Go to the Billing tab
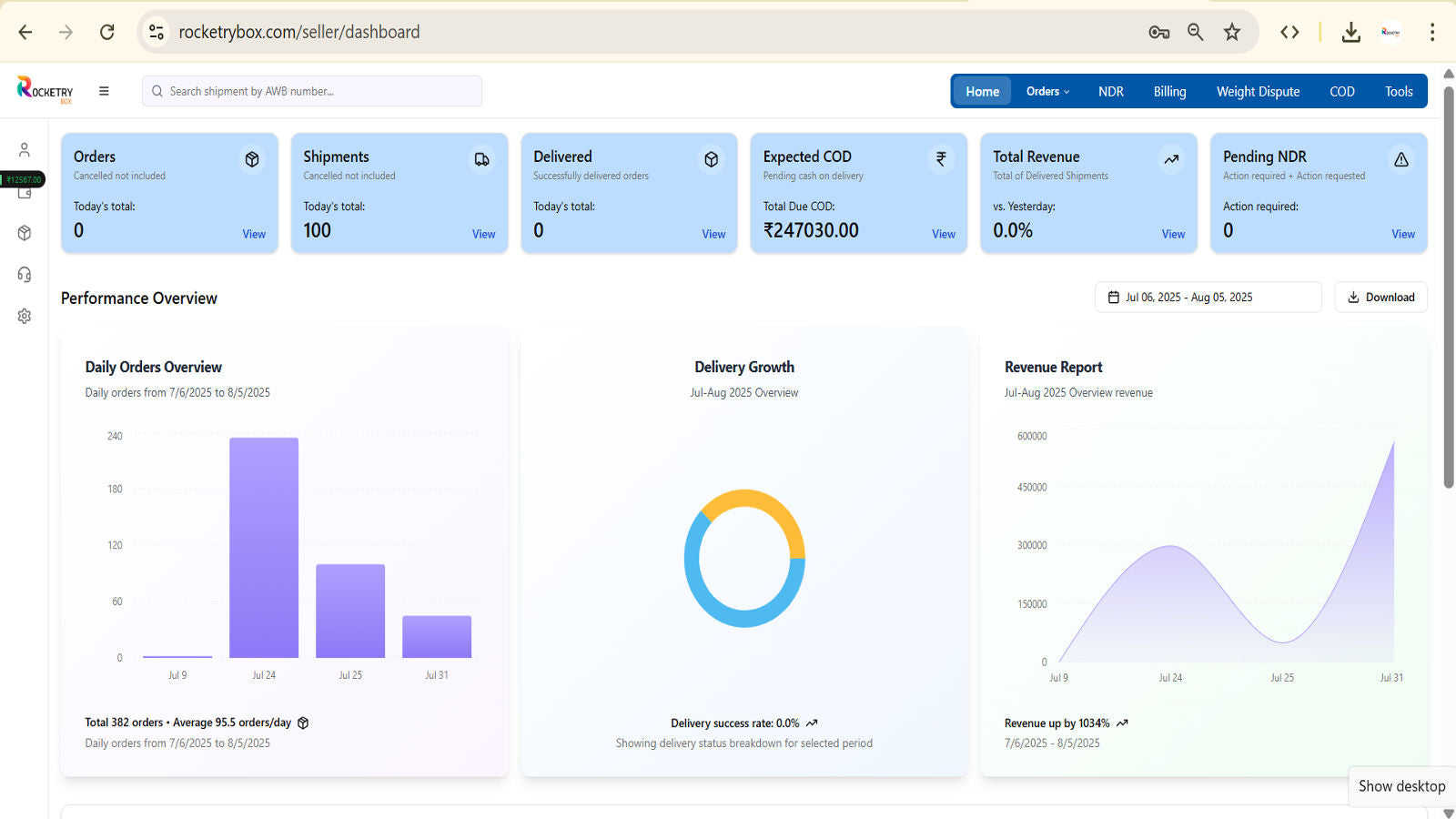Image resolution: width=1456 pixels, height=819 pixels. (x=1169, y=91)
